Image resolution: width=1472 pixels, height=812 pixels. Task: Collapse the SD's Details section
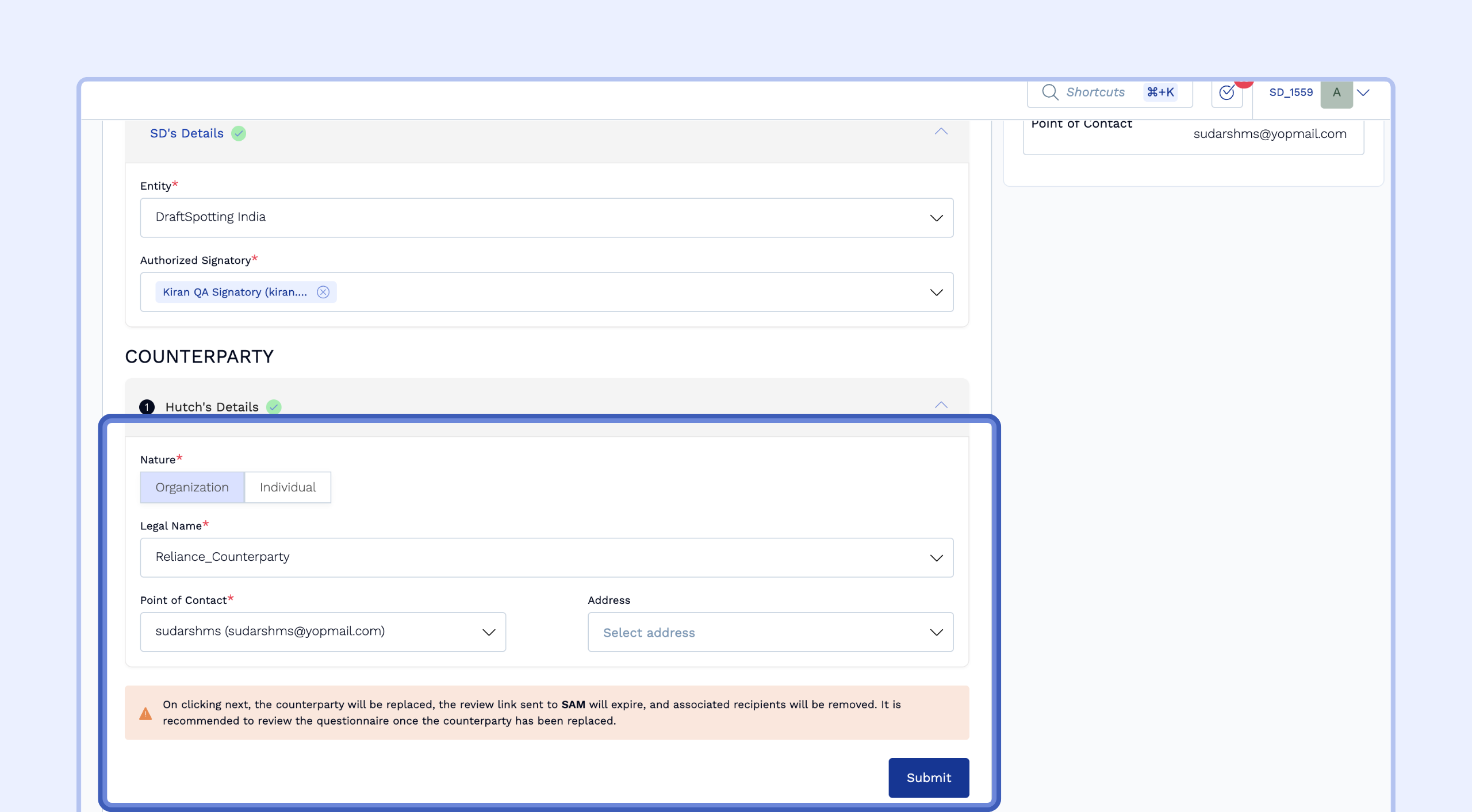941,132
